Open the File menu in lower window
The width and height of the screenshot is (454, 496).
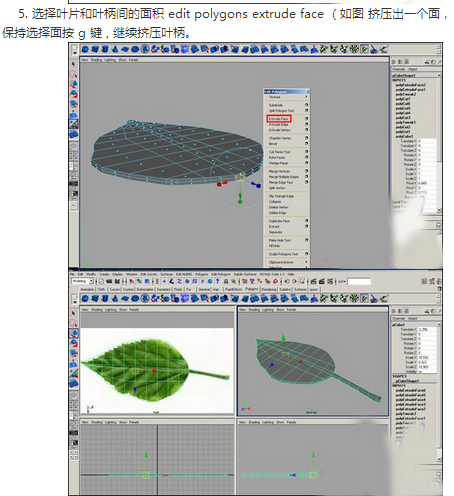tap(72, 274)
